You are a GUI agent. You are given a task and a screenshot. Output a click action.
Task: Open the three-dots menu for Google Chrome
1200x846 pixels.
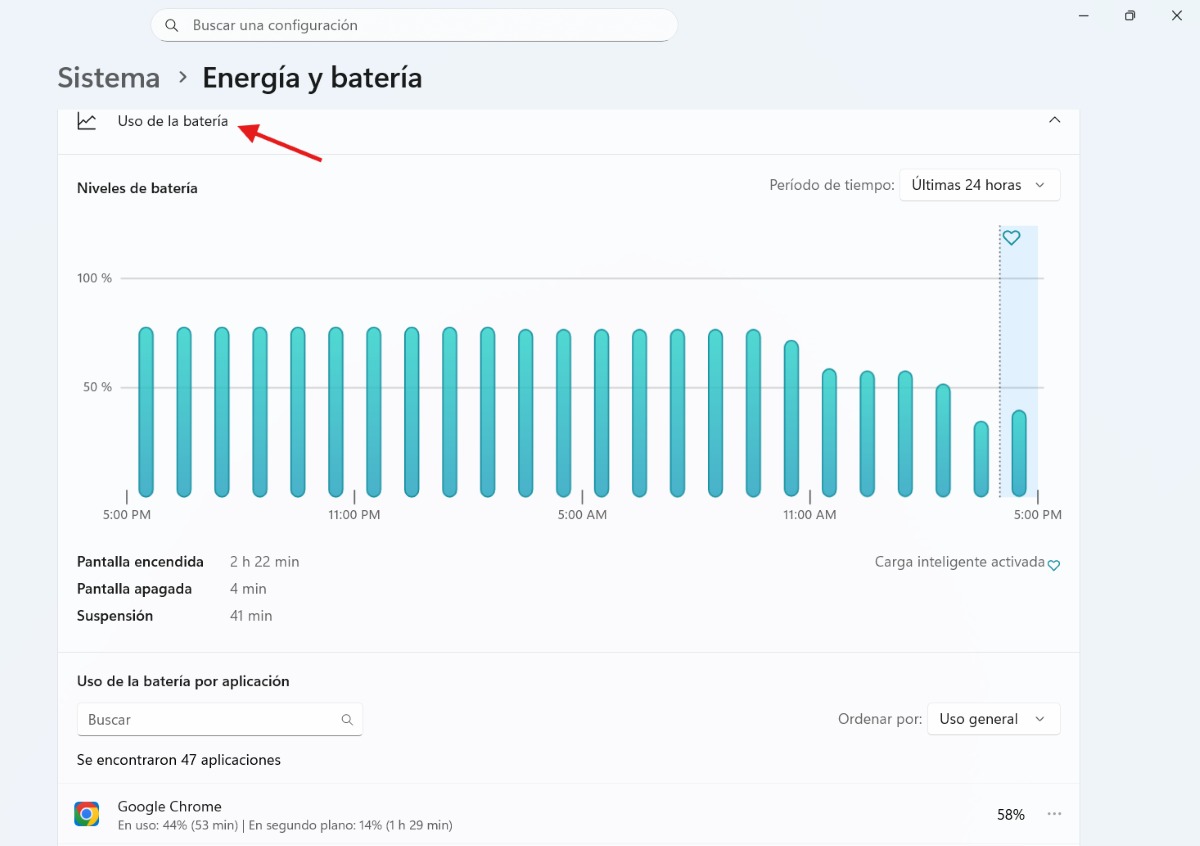pos(1054,814)
